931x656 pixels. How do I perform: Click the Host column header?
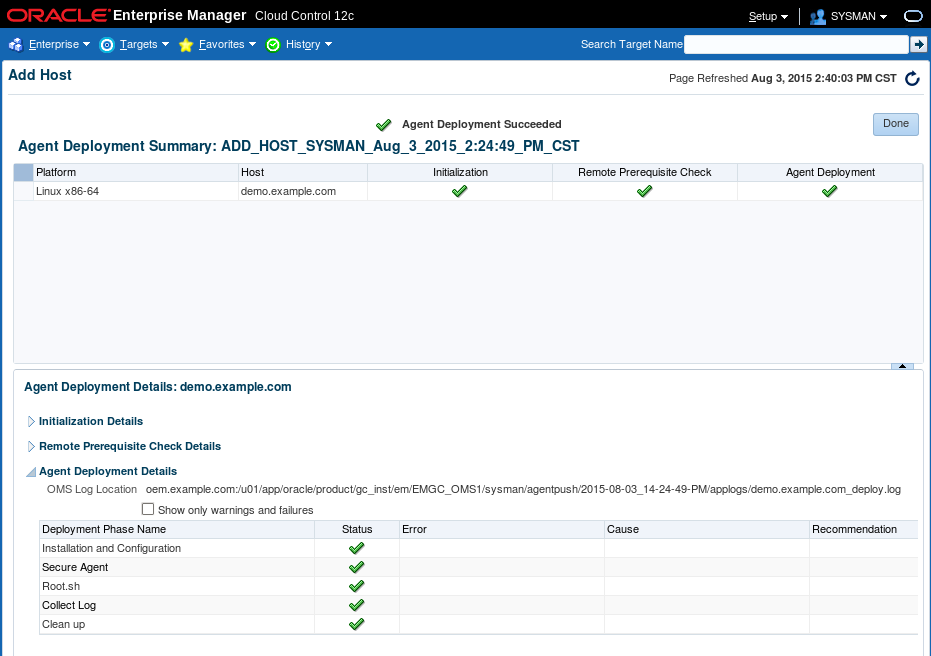303,173
